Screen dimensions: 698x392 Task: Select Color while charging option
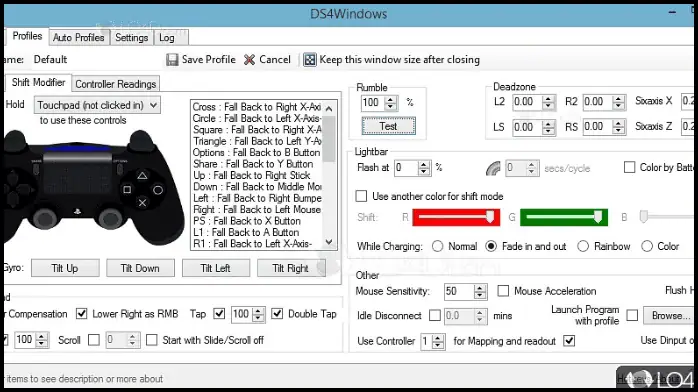[x=647, y=246]
